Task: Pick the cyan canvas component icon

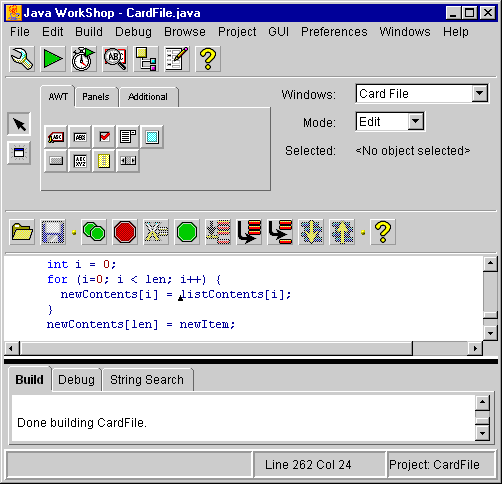Action: 152,137
